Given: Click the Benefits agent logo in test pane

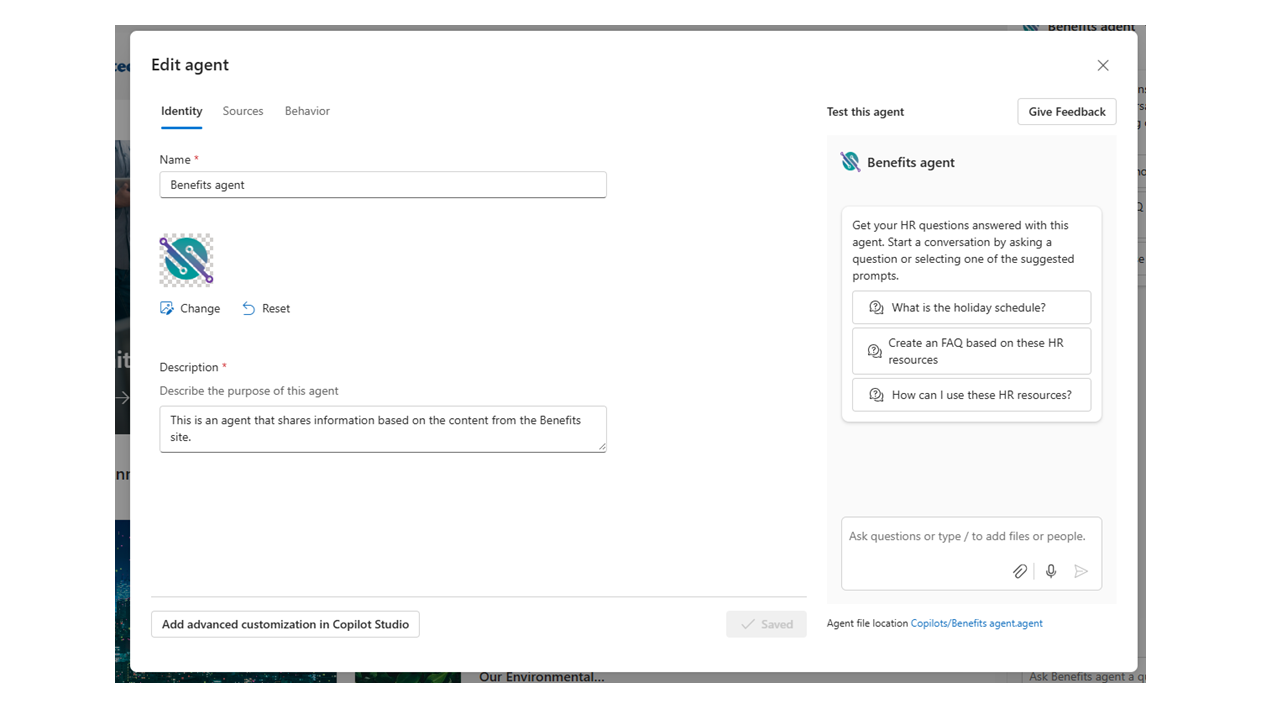Looking at the screenshot, I should pyautogui.click(x=850, y=162).
